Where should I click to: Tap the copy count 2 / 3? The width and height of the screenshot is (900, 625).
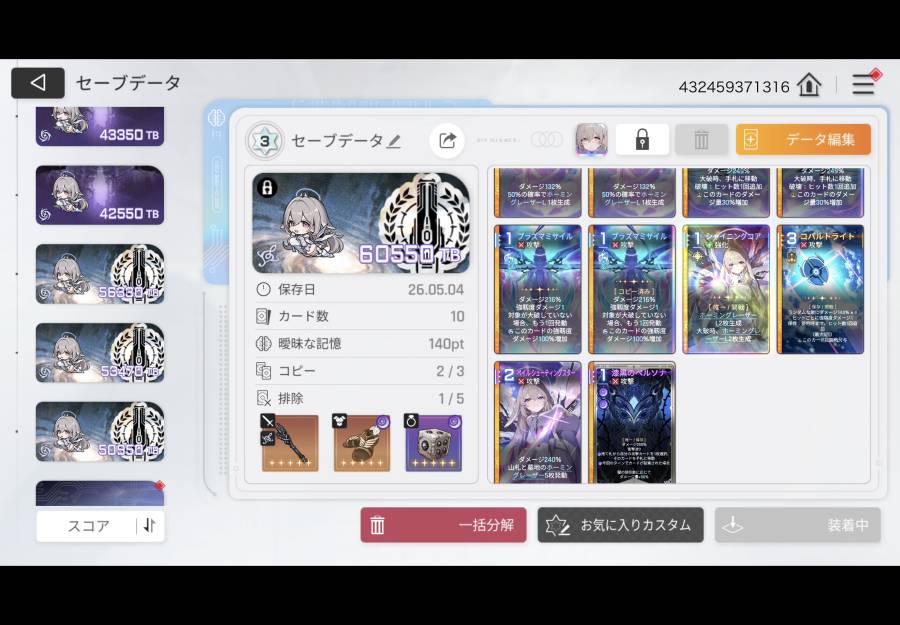pyautogui.click(x=450, y=371)
